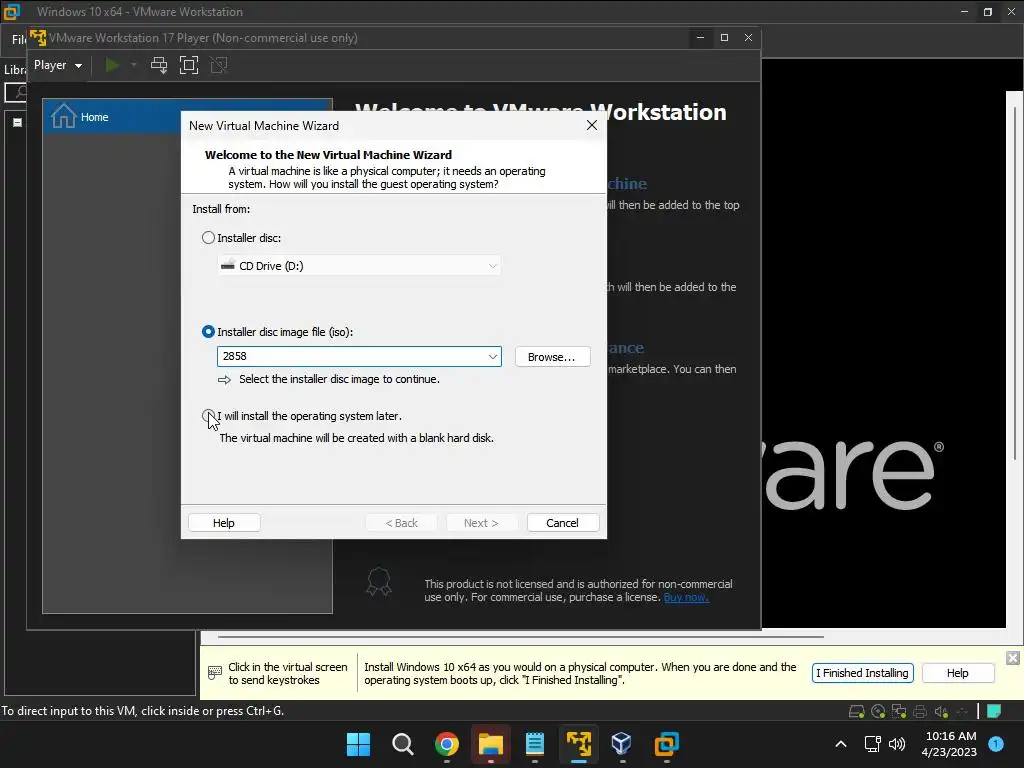The image size is (1024, 768).
Task: Click the taskbar clock and date
Action: pyautogui.click(x=949, y=744)
